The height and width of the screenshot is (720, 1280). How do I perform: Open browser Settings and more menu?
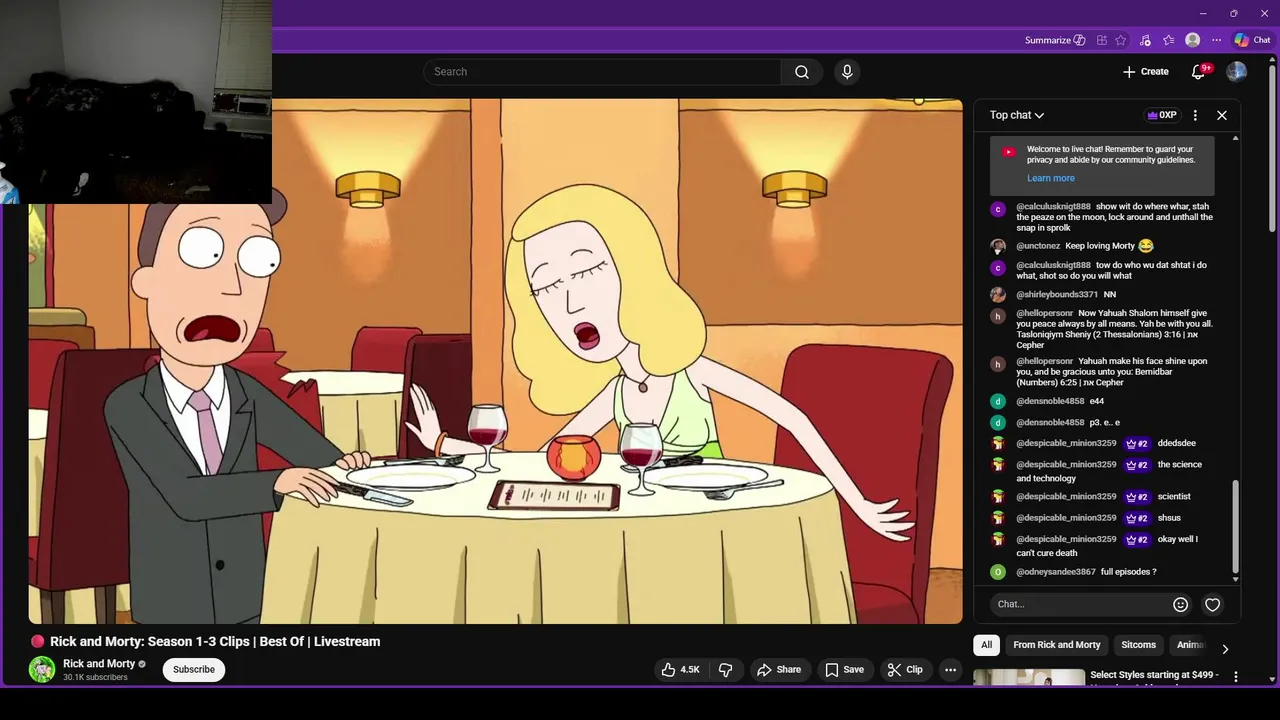coord(1216,40)
